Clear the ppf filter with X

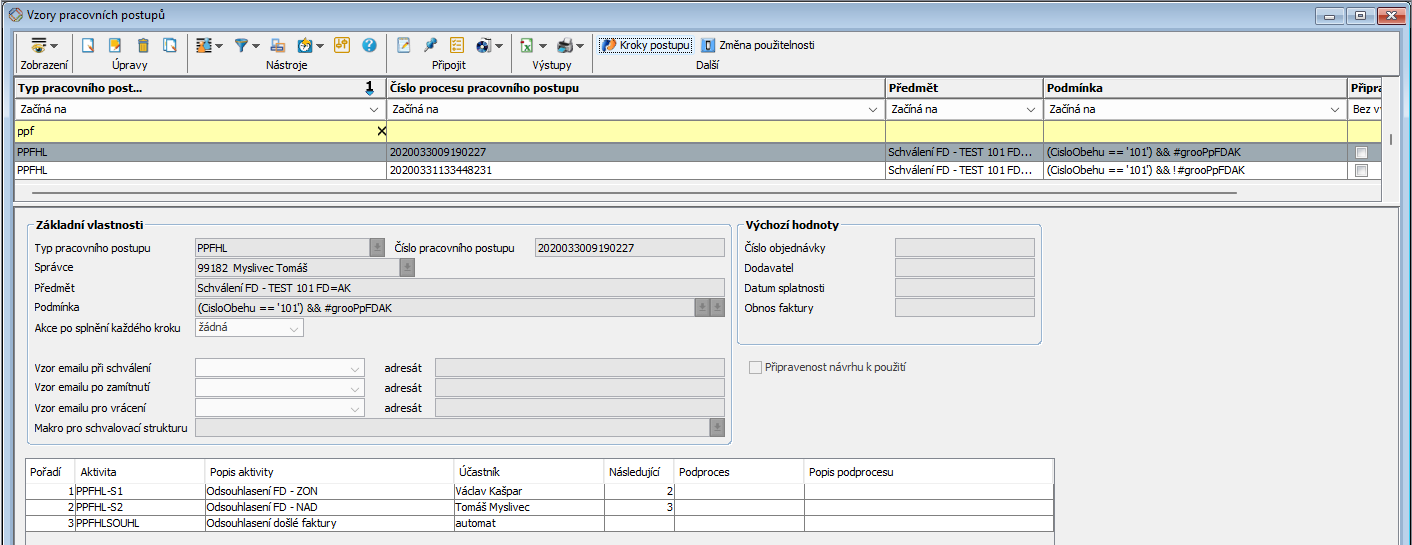click(381, 131)
